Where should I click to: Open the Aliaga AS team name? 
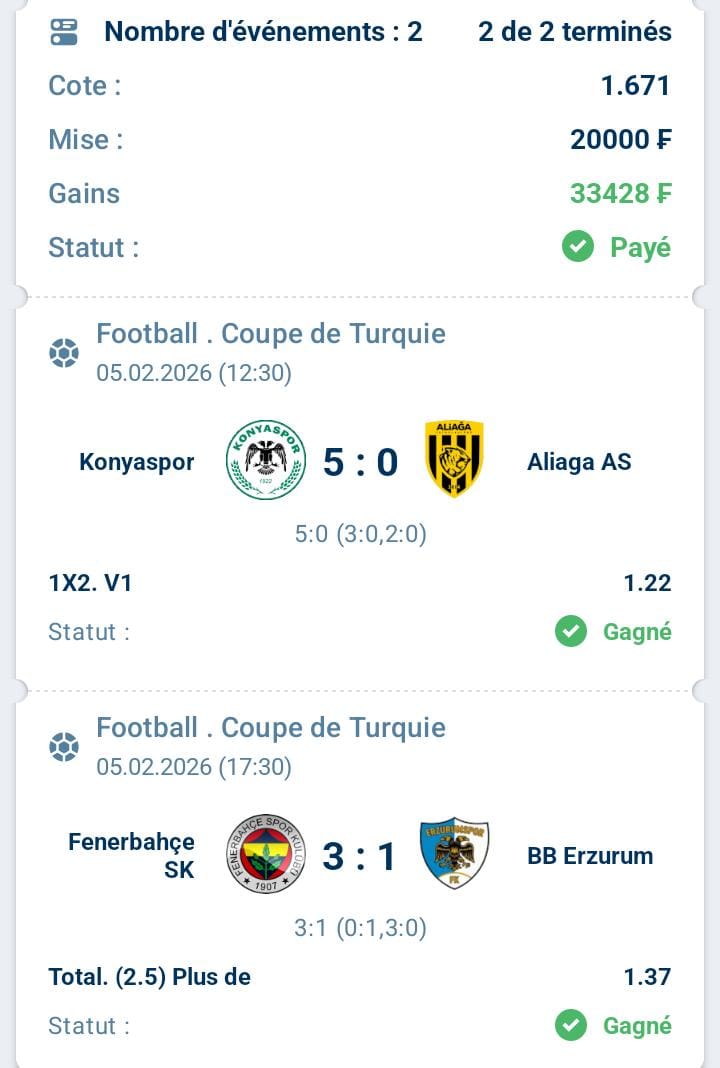point(579,462)
